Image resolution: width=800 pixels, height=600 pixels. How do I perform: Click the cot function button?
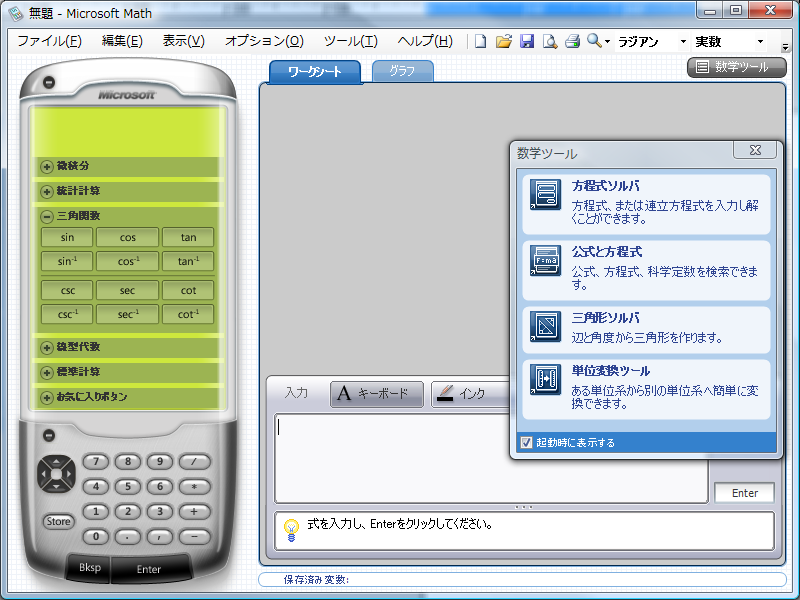click(x=188, y=290)
